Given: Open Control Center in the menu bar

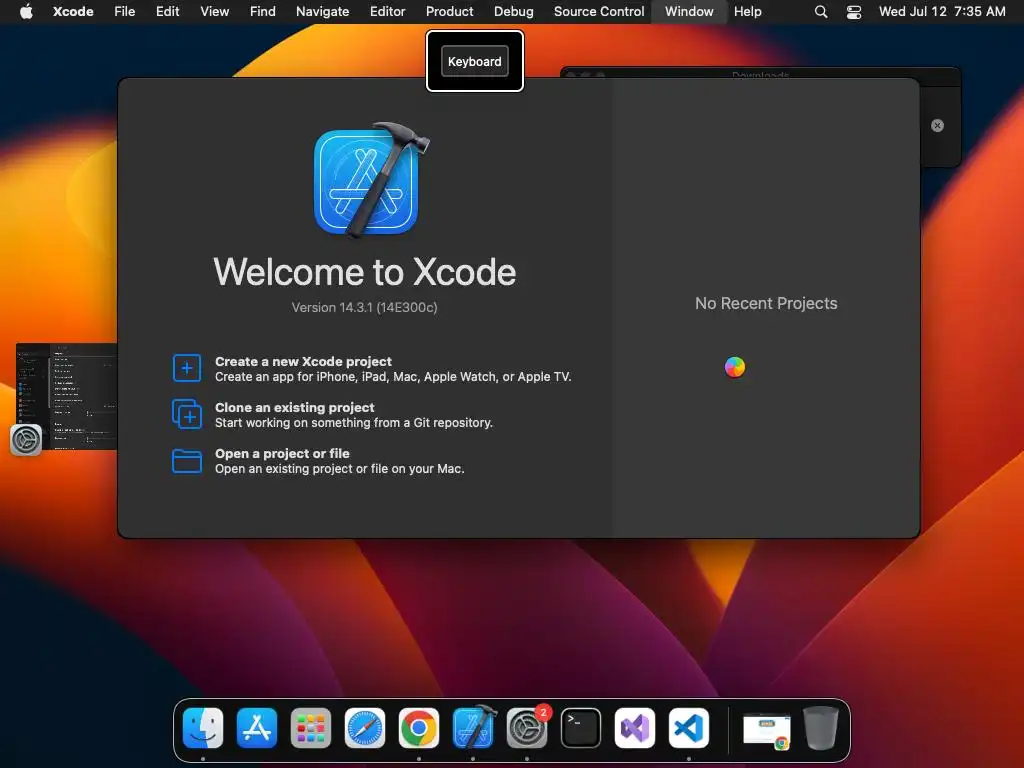Looking at the screenshot, I should pos(854,12).
